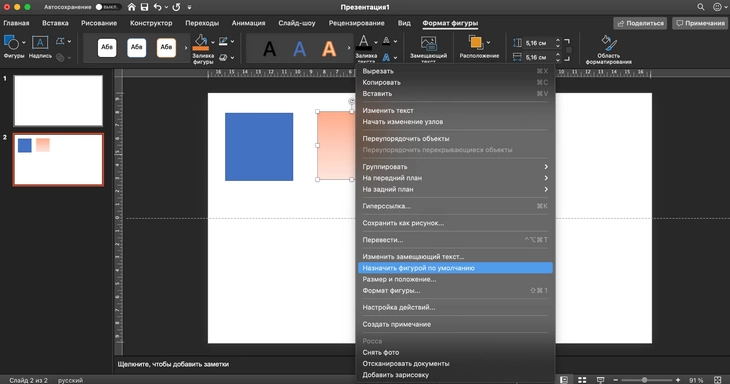Click the Фигуры shapes icon
Screen dimensions: 730x384
[x=11, y=43]
